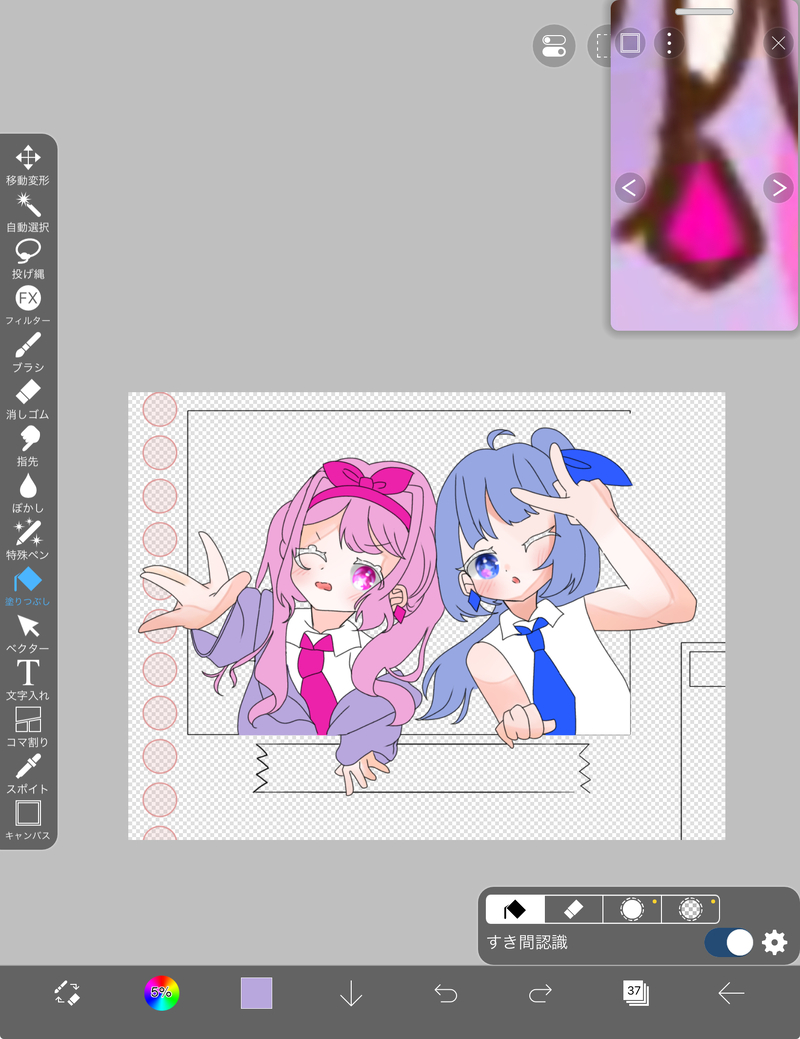Toggle the すき間認識 gap recognition switch
The image size is (800, 1039).
[x=728, y=942]
